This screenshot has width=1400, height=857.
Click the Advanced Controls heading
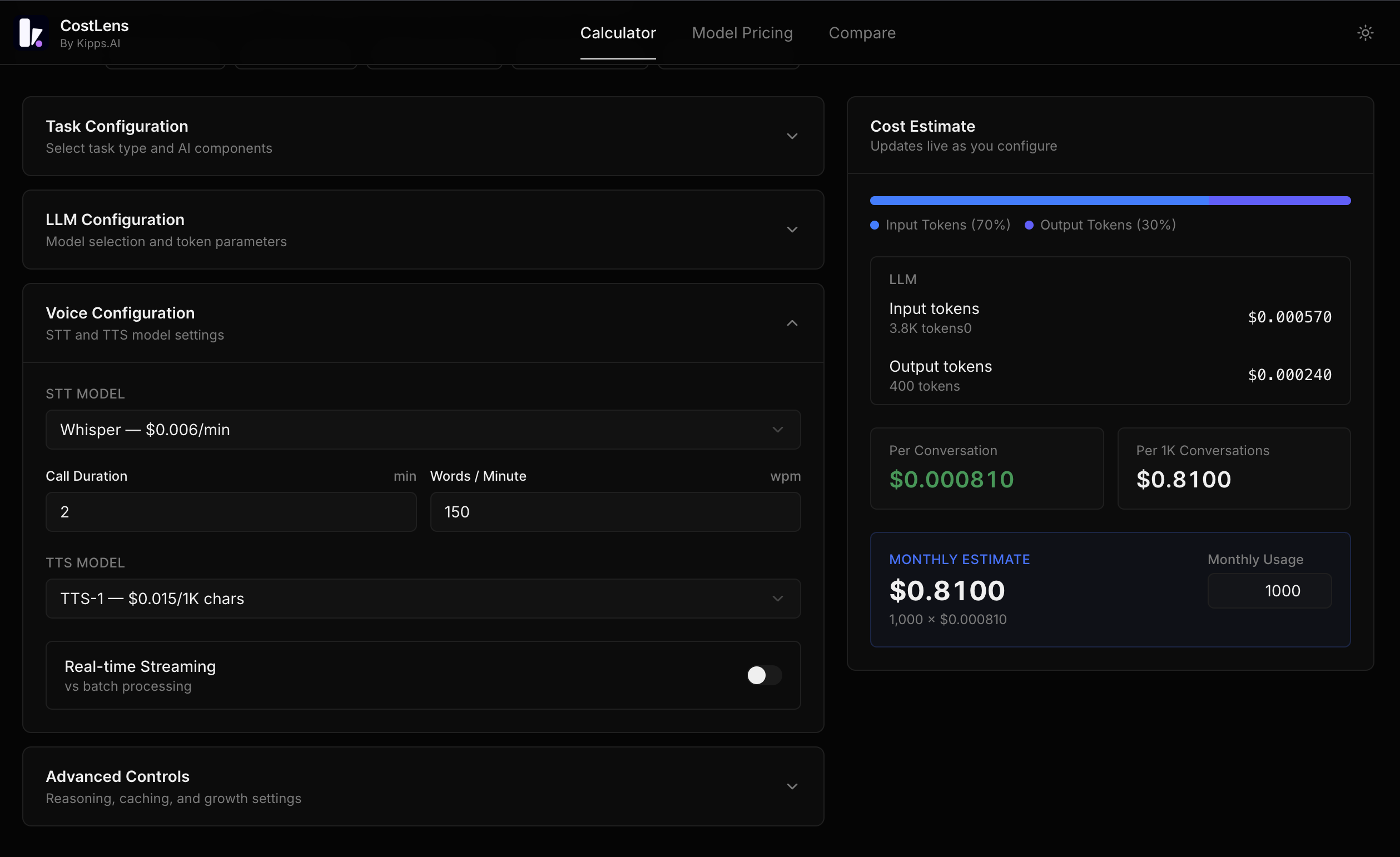click(117, 776)
